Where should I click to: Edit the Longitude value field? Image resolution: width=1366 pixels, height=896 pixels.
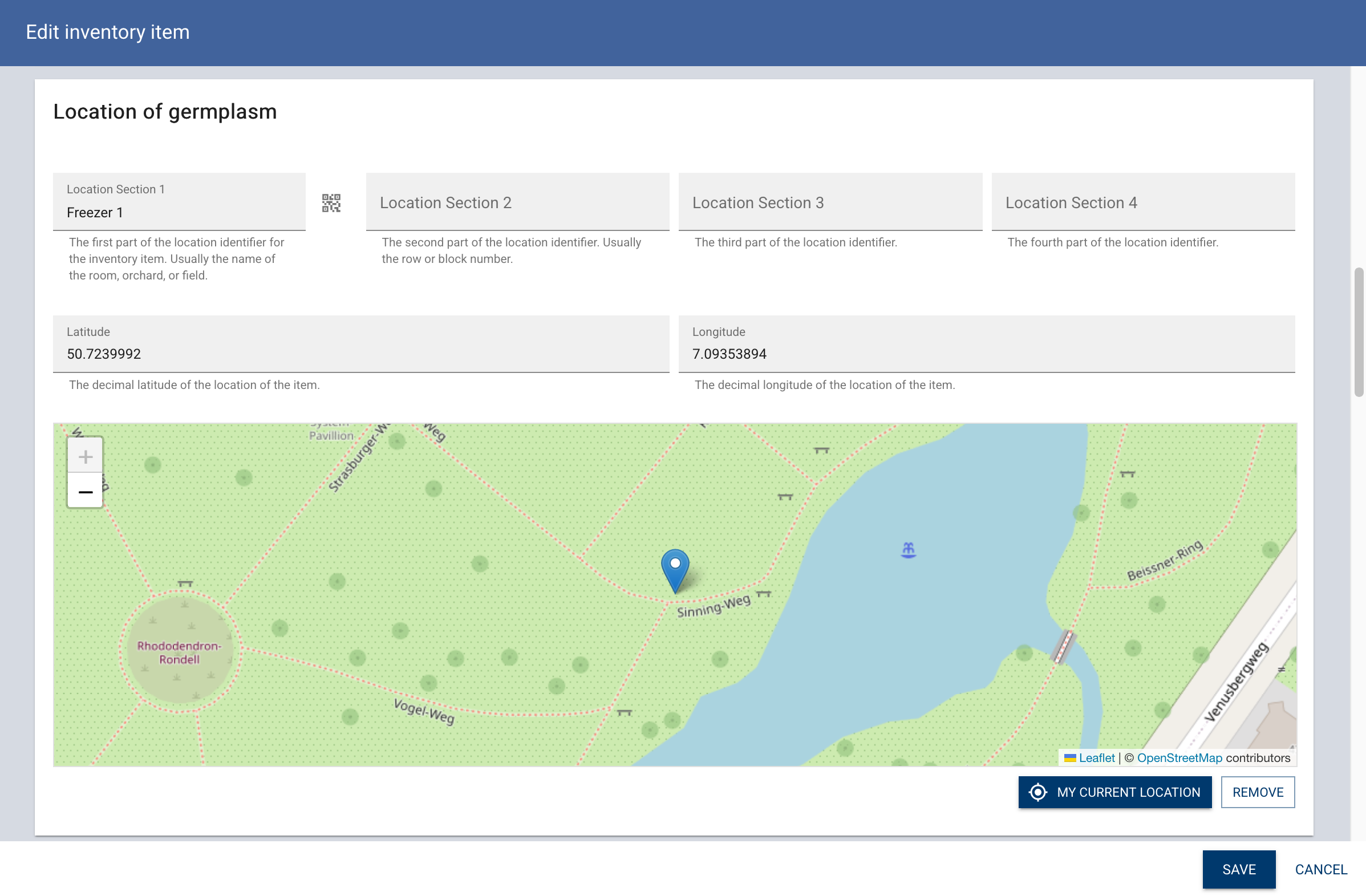(987, 344)
